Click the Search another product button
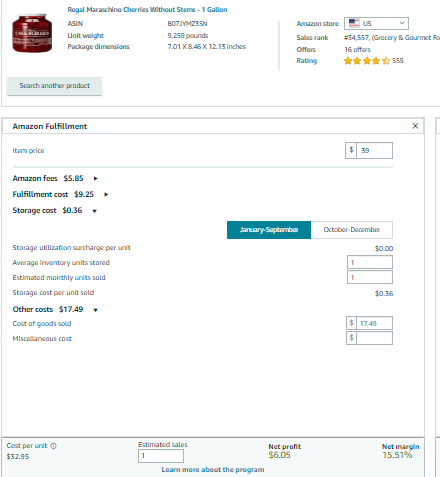 54,86
